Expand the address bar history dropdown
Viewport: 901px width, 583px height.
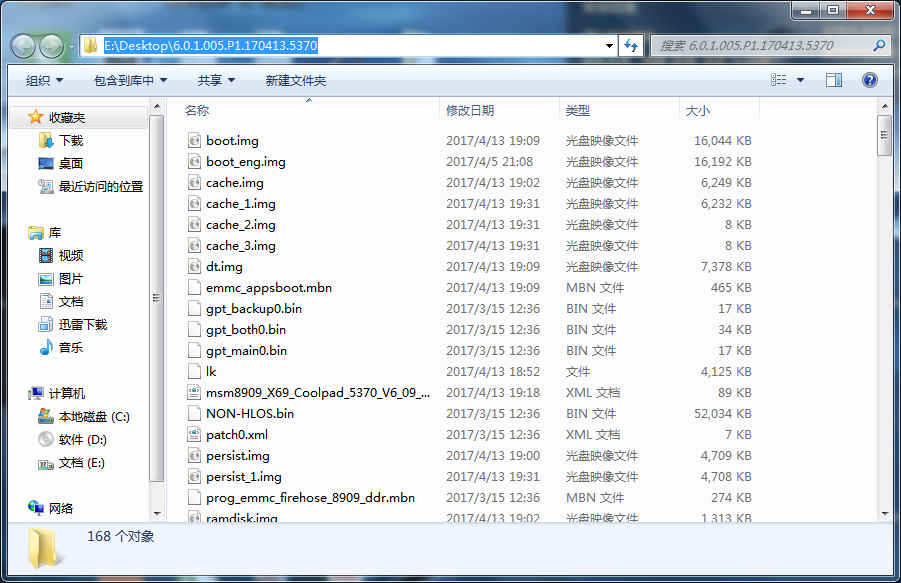(x=610, y=46)
